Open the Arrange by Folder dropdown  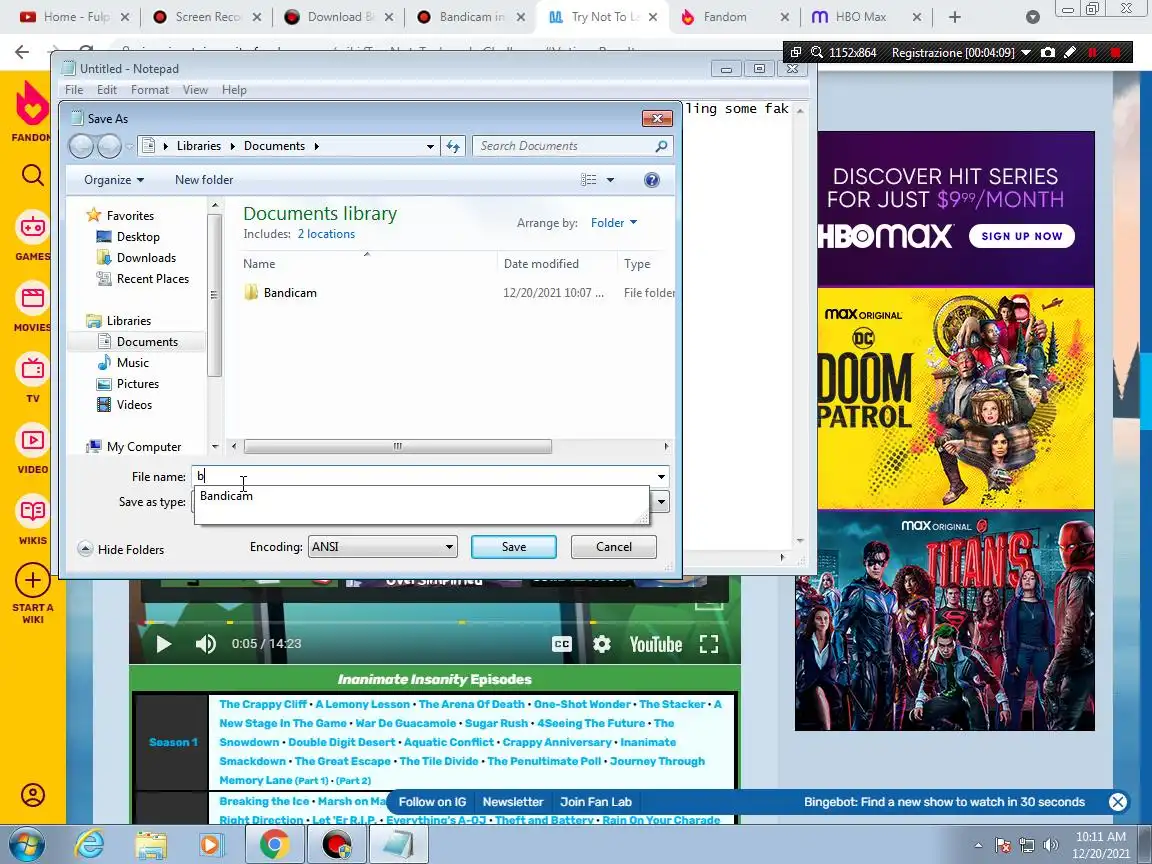coord(613,223)
